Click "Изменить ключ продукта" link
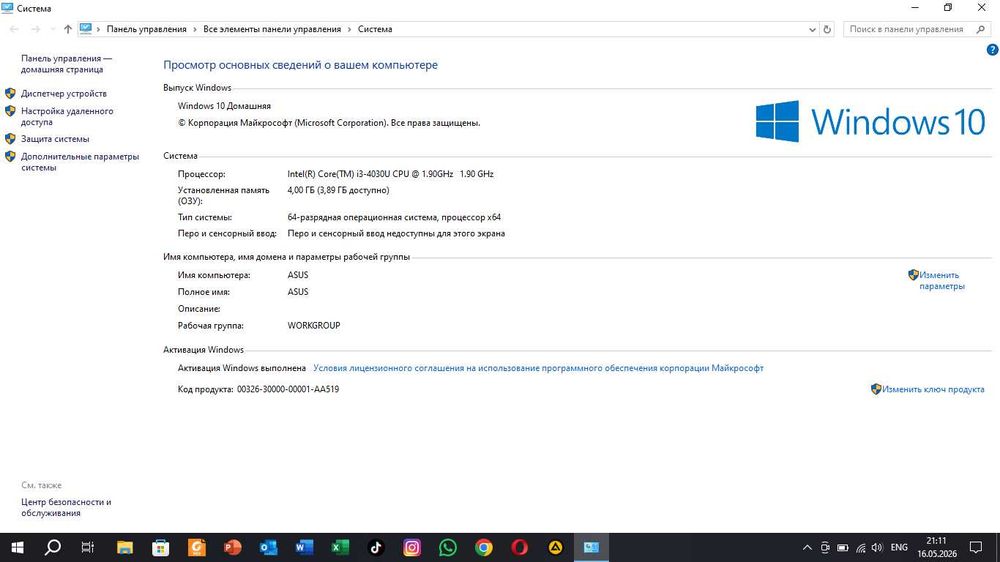The width and height of the screenshot is (1000, 562). pyautogui.click(x=933, y=389)
